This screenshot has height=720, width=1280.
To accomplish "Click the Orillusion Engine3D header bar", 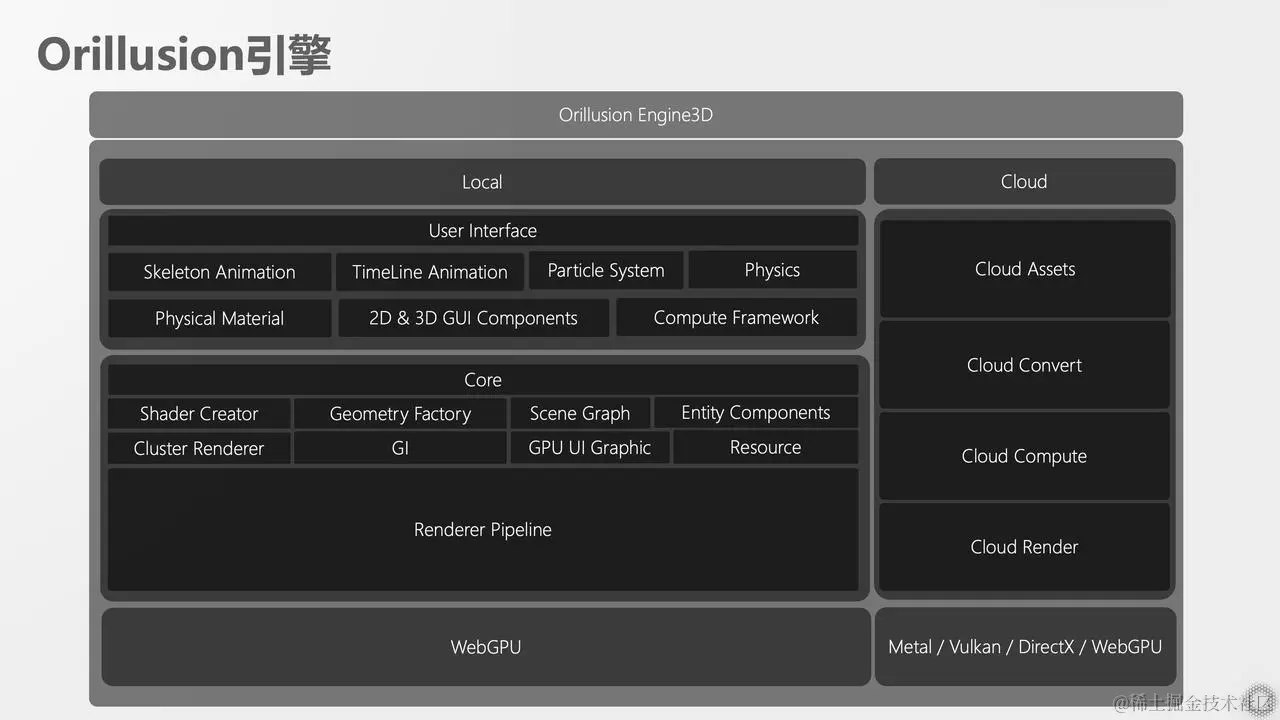I will pyautogui.click(x=636, y=115).
